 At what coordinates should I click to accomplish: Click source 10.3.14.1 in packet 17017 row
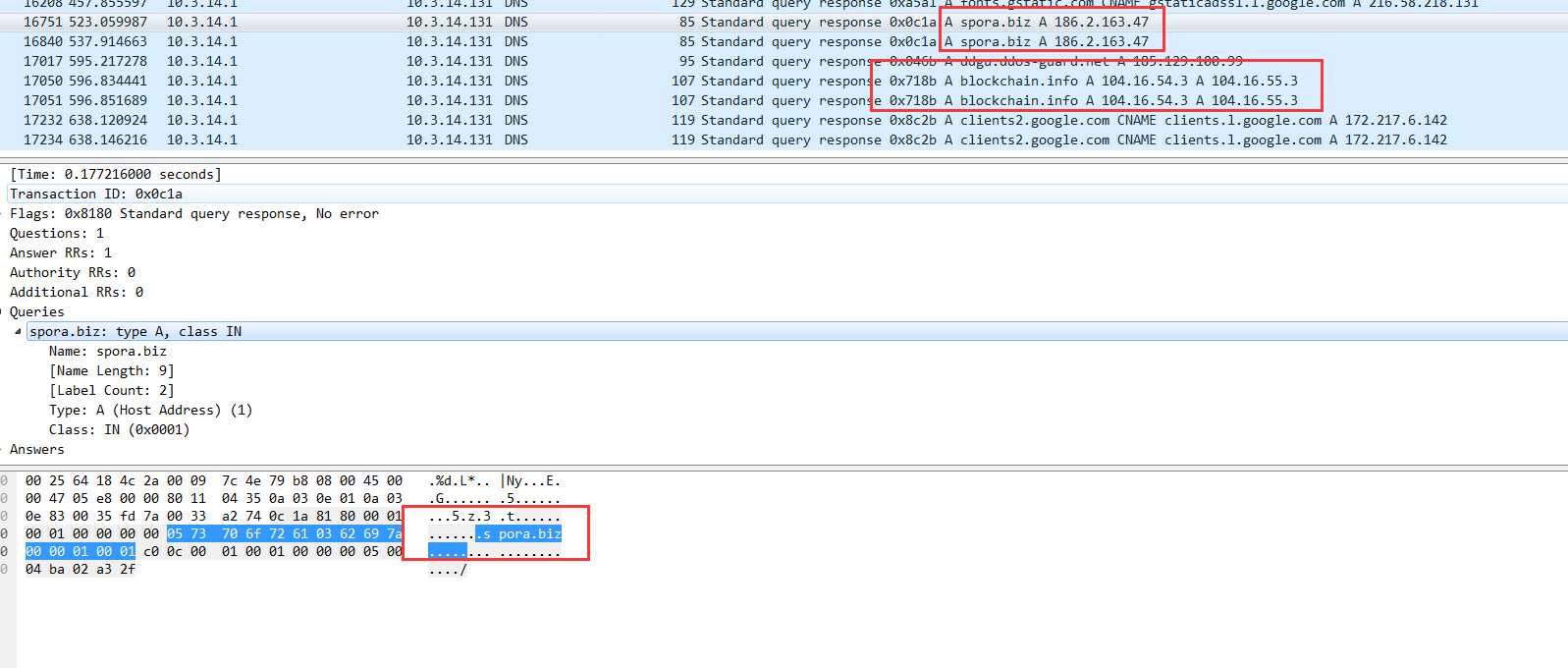tap(202, 61)
